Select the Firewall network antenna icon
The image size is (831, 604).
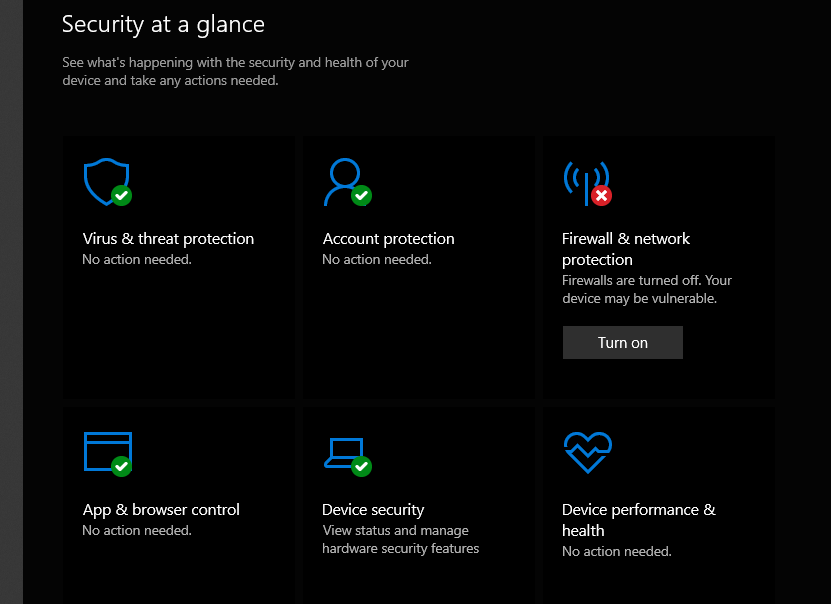point(586,181)
